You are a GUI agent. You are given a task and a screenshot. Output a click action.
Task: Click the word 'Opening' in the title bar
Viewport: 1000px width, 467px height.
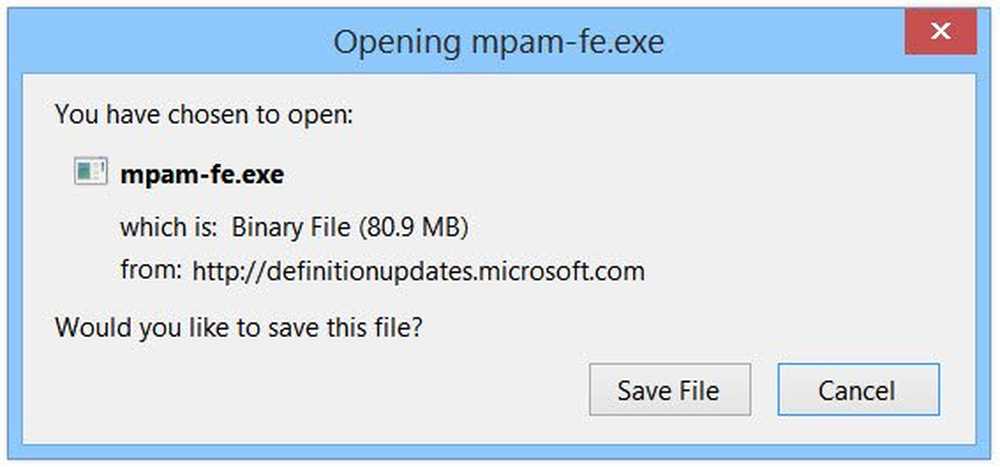[391, 43]
